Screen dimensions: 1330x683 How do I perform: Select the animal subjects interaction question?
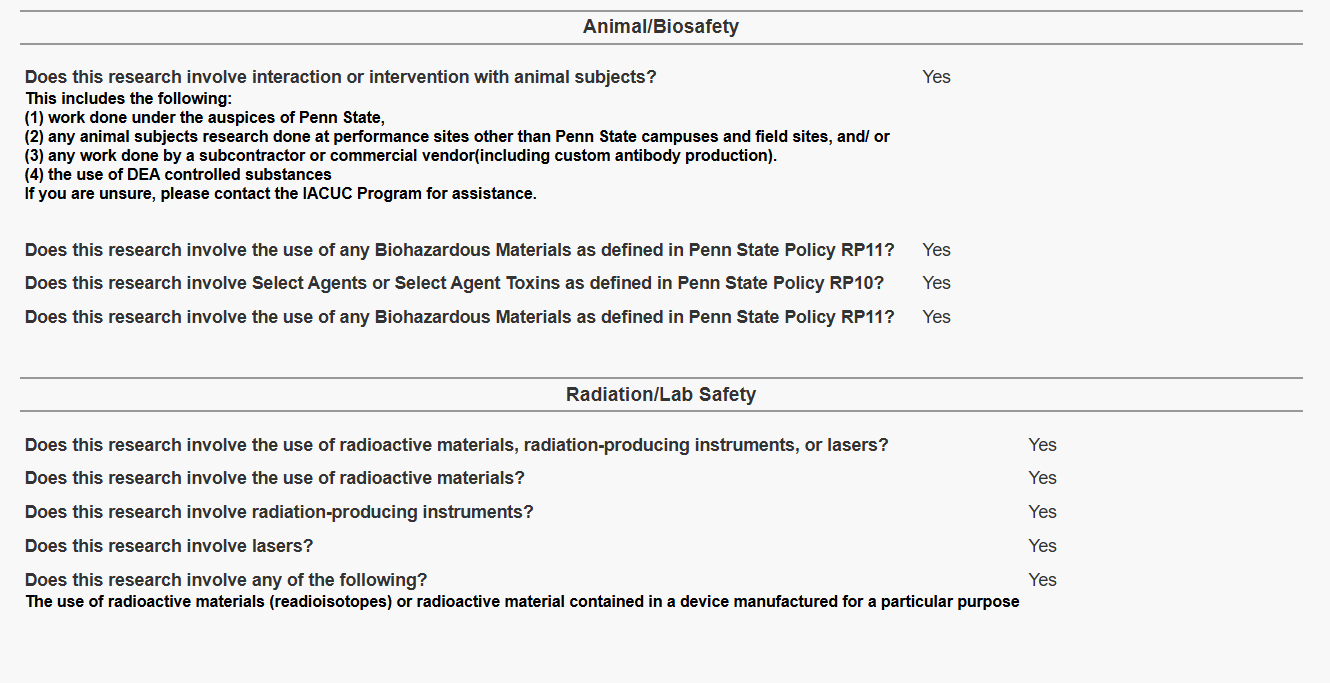[x=341, y=77]
